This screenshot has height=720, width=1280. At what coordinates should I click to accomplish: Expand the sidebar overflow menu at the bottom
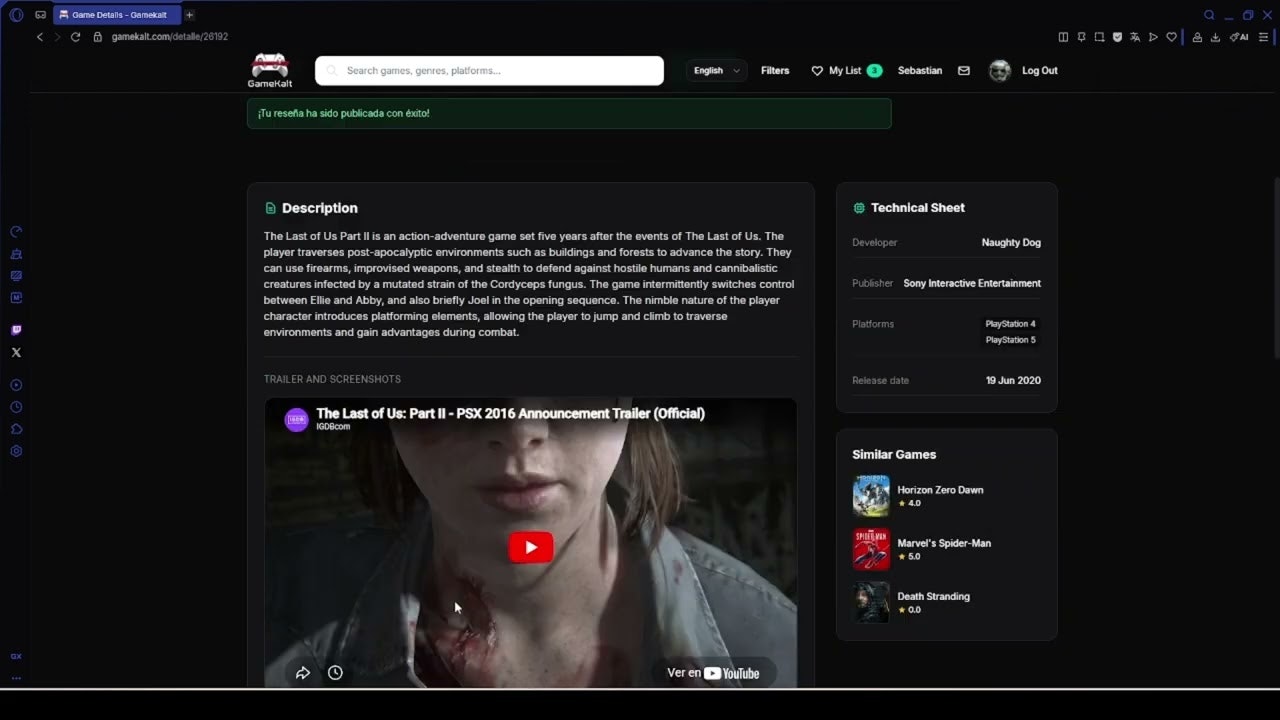click(15, 676)
